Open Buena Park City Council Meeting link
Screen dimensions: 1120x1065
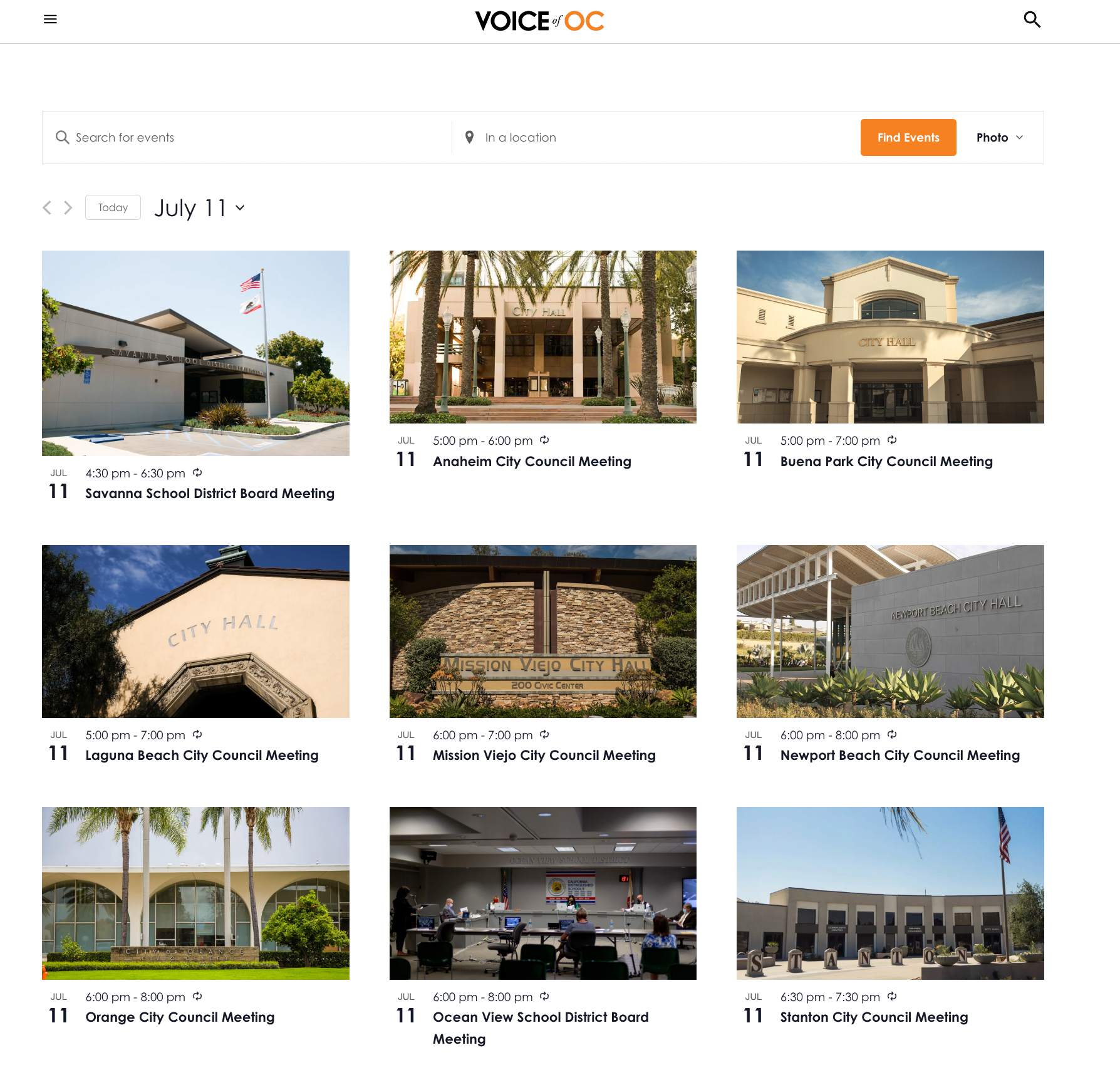pos(886,461)
